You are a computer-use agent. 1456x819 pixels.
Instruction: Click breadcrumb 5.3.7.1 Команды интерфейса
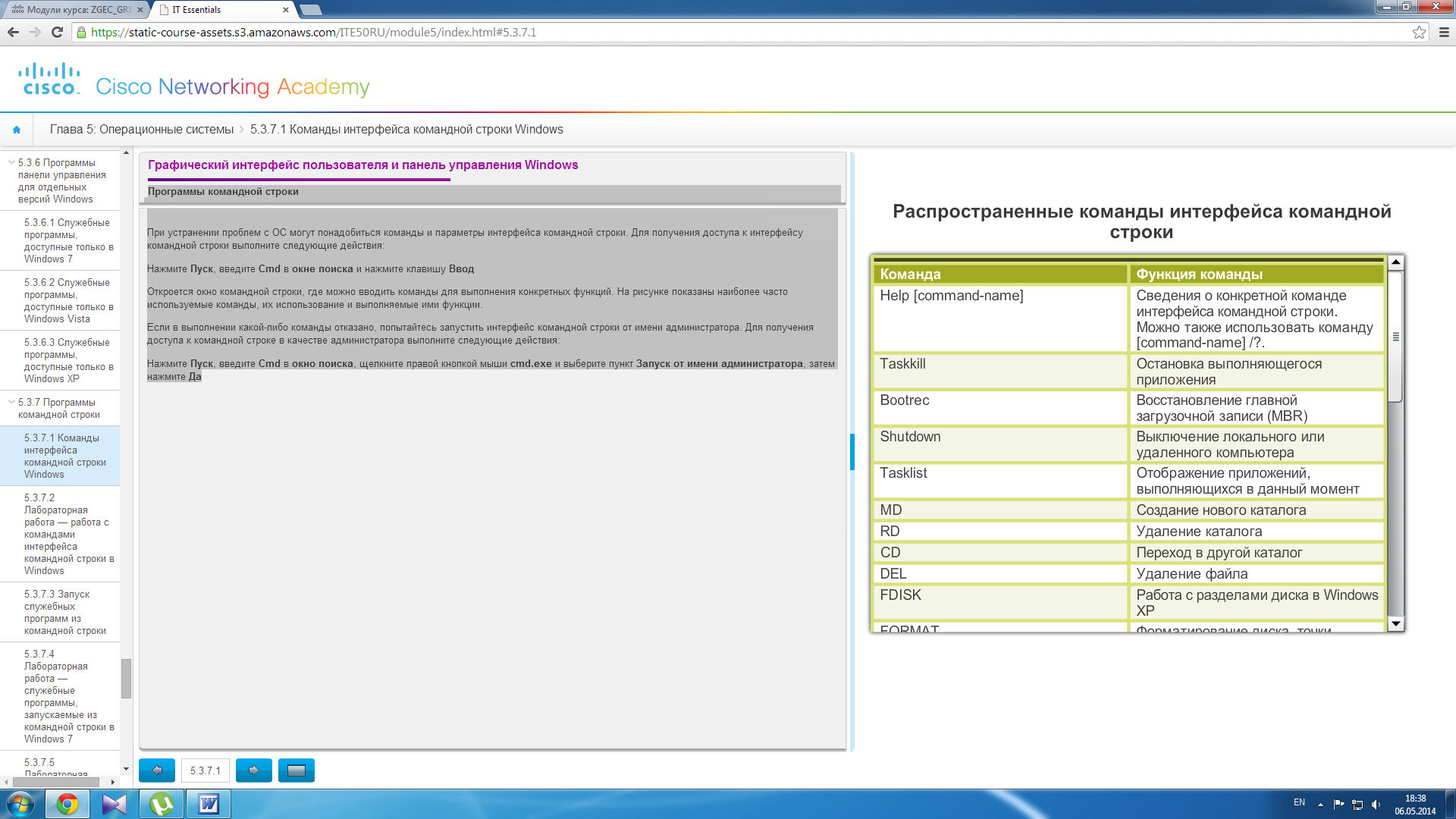click(406, 130)
